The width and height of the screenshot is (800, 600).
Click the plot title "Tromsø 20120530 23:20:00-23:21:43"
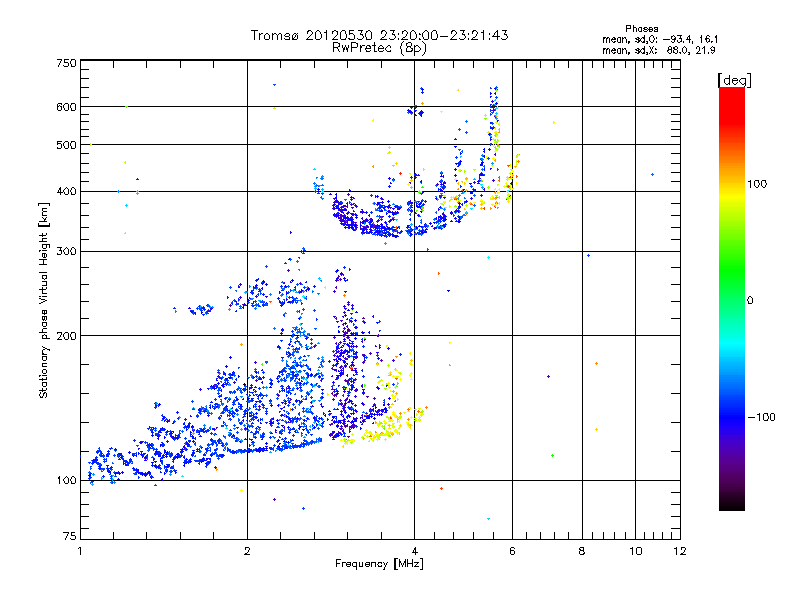(379, 35)
